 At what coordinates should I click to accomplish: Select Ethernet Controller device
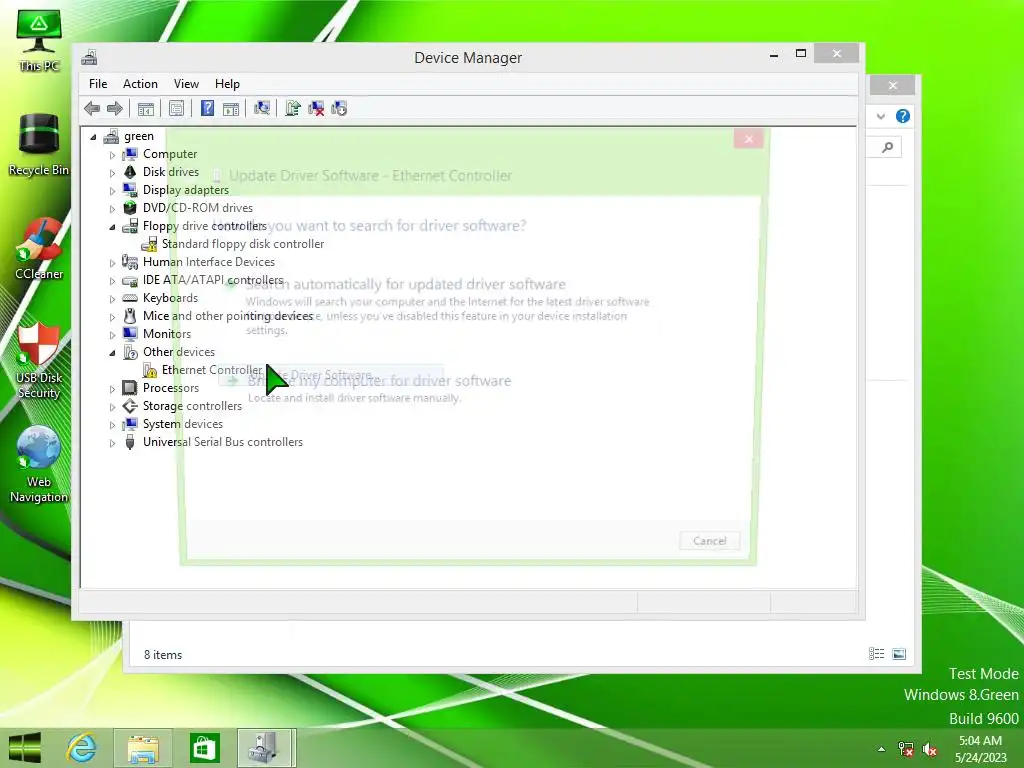coord(212,370)
